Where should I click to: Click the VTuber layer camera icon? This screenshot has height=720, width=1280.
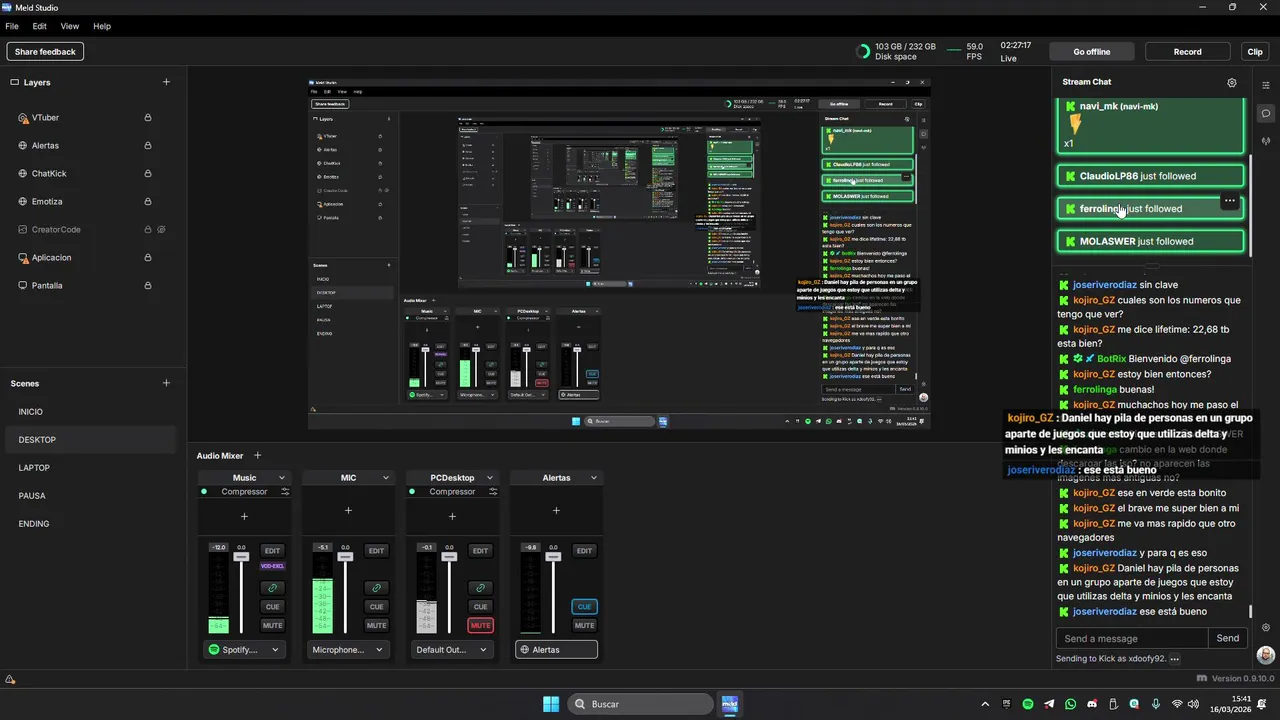[x=23, y=118]
